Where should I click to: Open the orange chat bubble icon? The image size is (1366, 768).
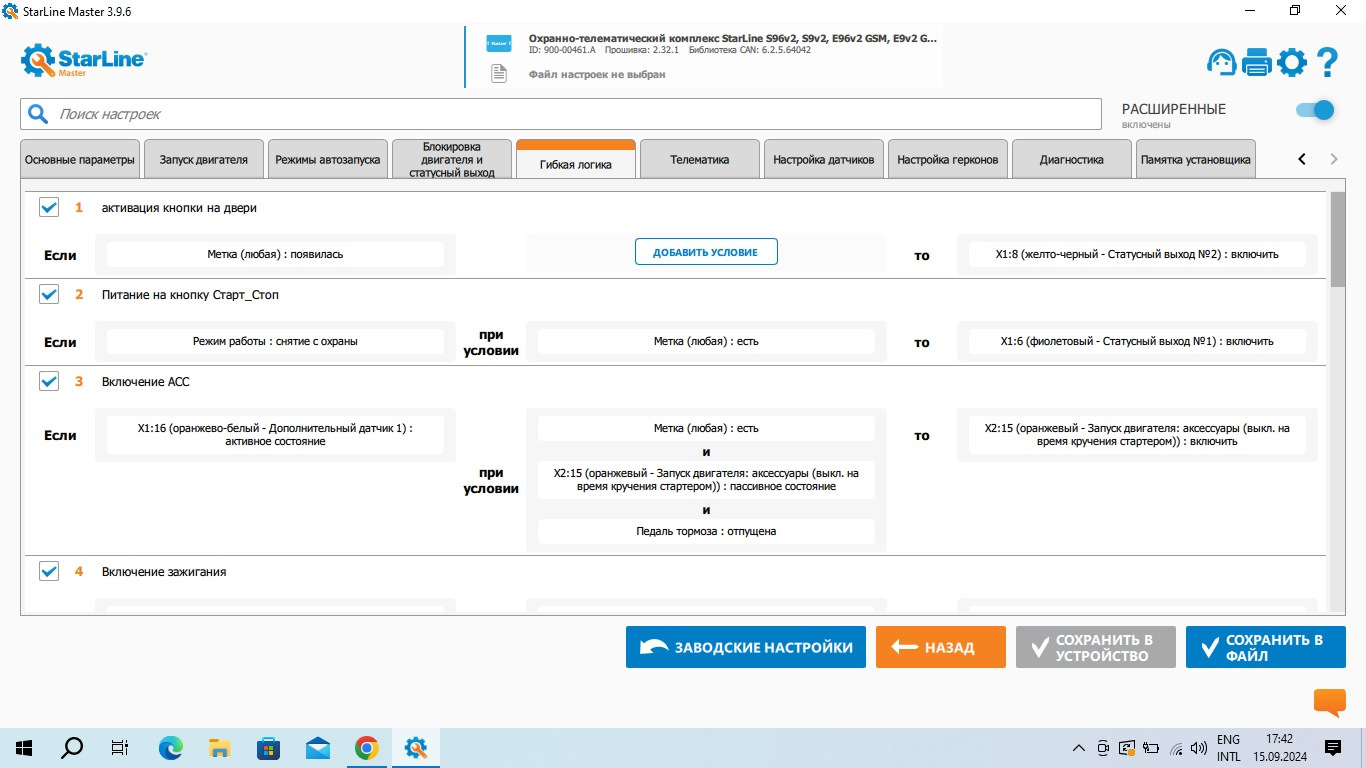pyautogui.click(x=1329, y=703)
